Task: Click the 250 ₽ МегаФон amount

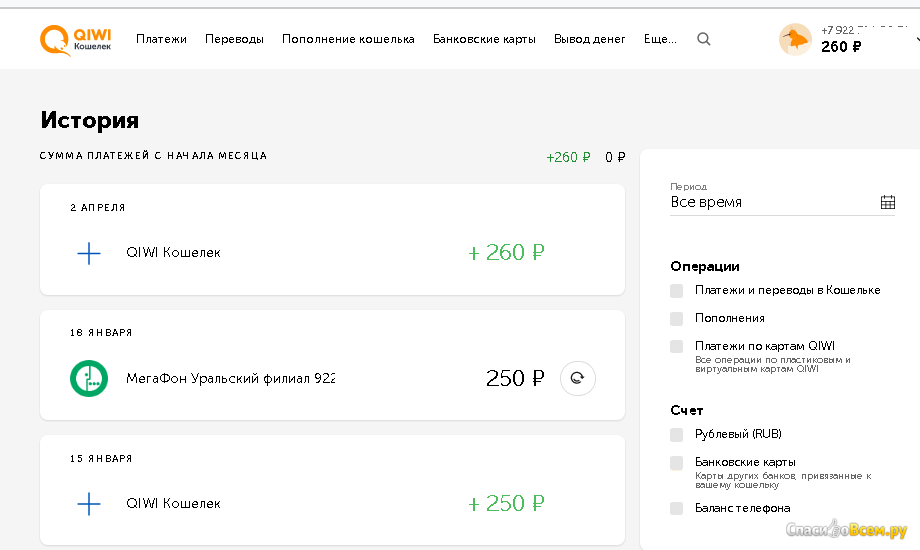Action: point(515,378)
